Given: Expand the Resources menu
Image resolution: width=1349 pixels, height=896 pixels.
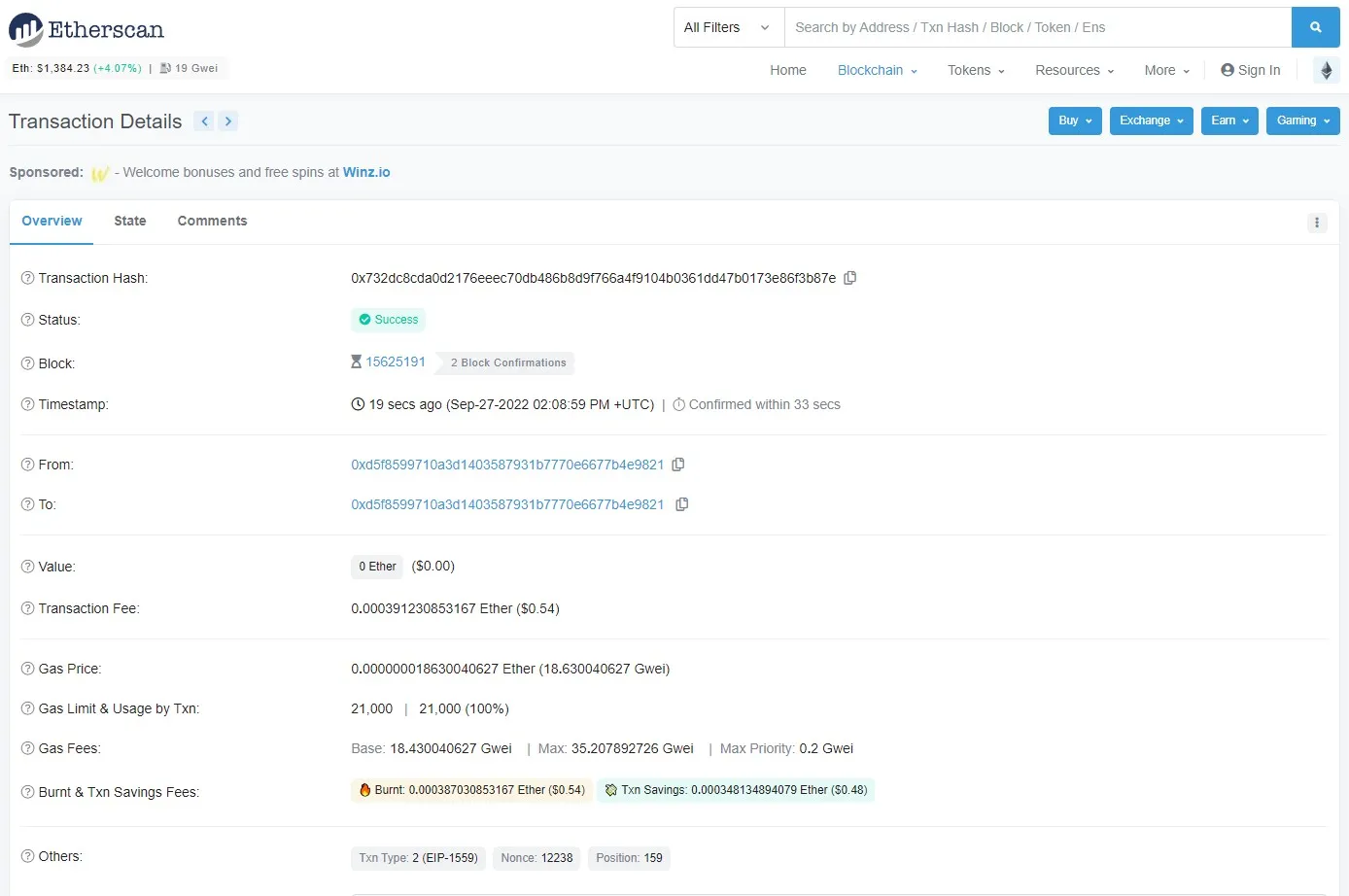Looking at the screenshot, I should 1074,70.
